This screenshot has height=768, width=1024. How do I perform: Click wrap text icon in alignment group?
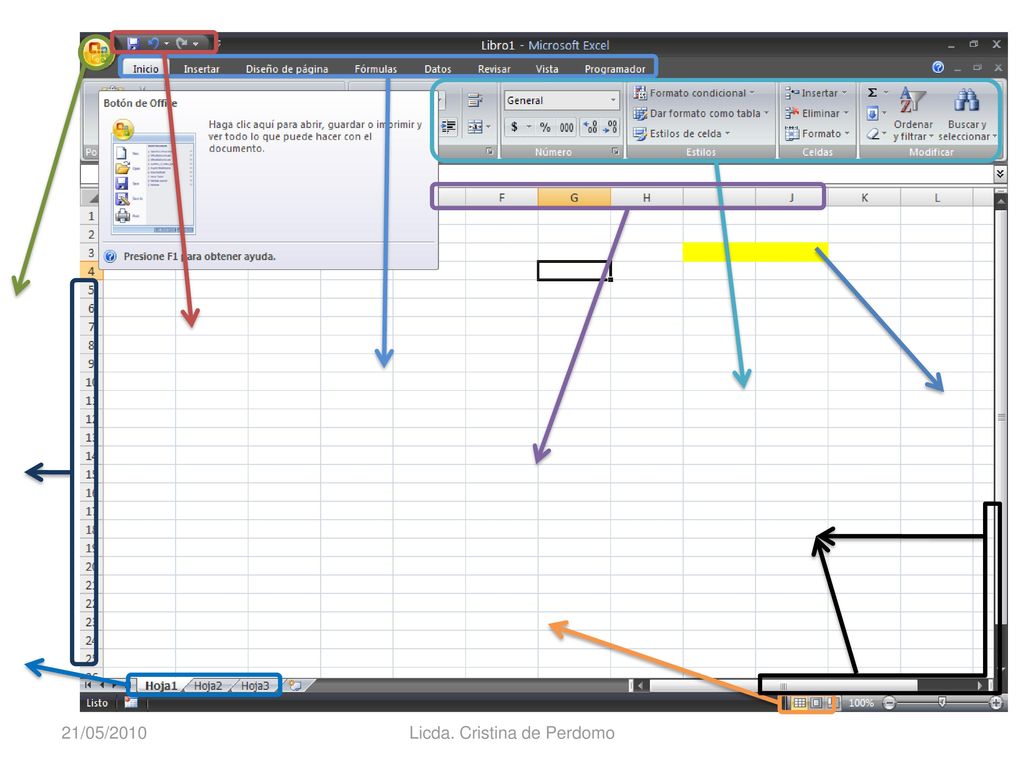pyautogui.click(x=475, y=100)
